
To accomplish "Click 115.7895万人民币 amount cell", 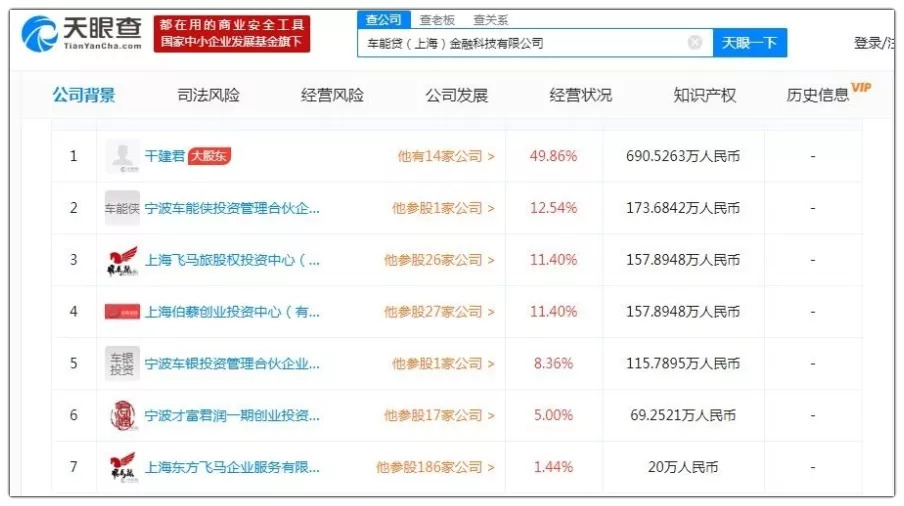I will pos(683,364).
